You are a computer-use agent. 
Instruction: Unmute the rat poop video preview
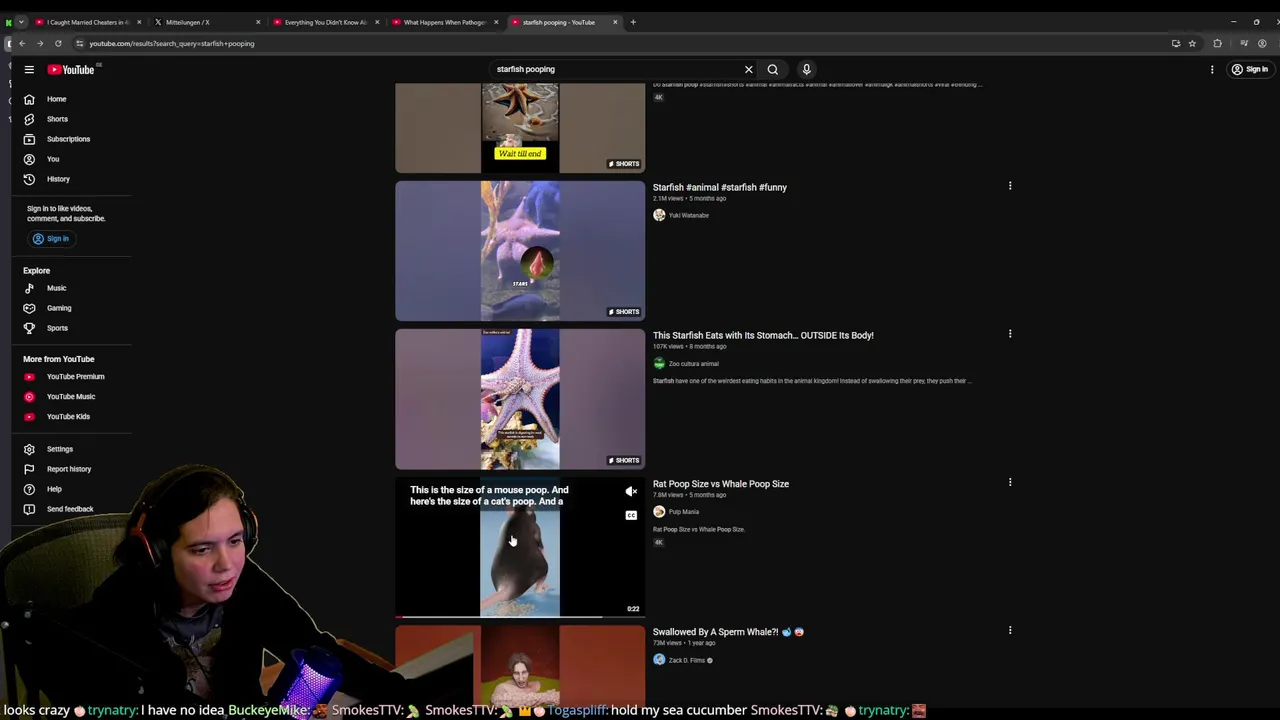click(x=631, y=492)
